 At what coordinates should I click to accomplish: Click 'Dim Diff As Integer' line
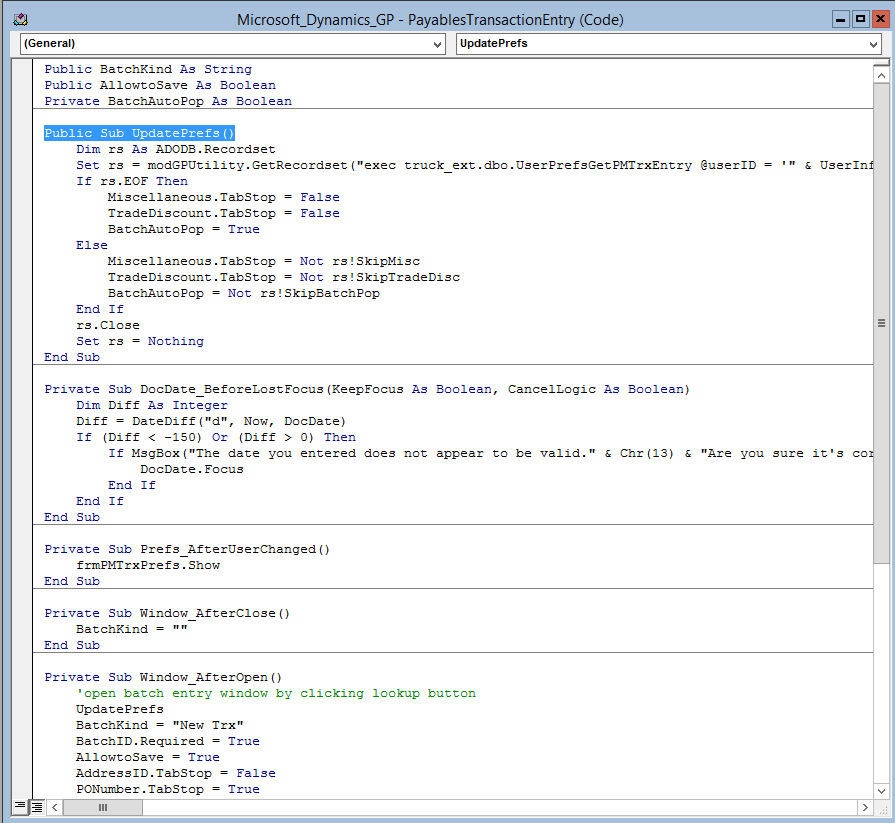[152, 405]
